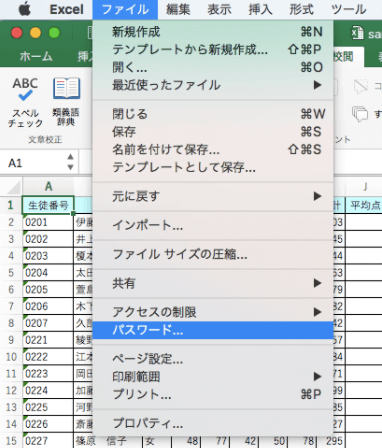Screen dimensions: 382x448
Task: Choose 開く... menu item
Action: 213,67
